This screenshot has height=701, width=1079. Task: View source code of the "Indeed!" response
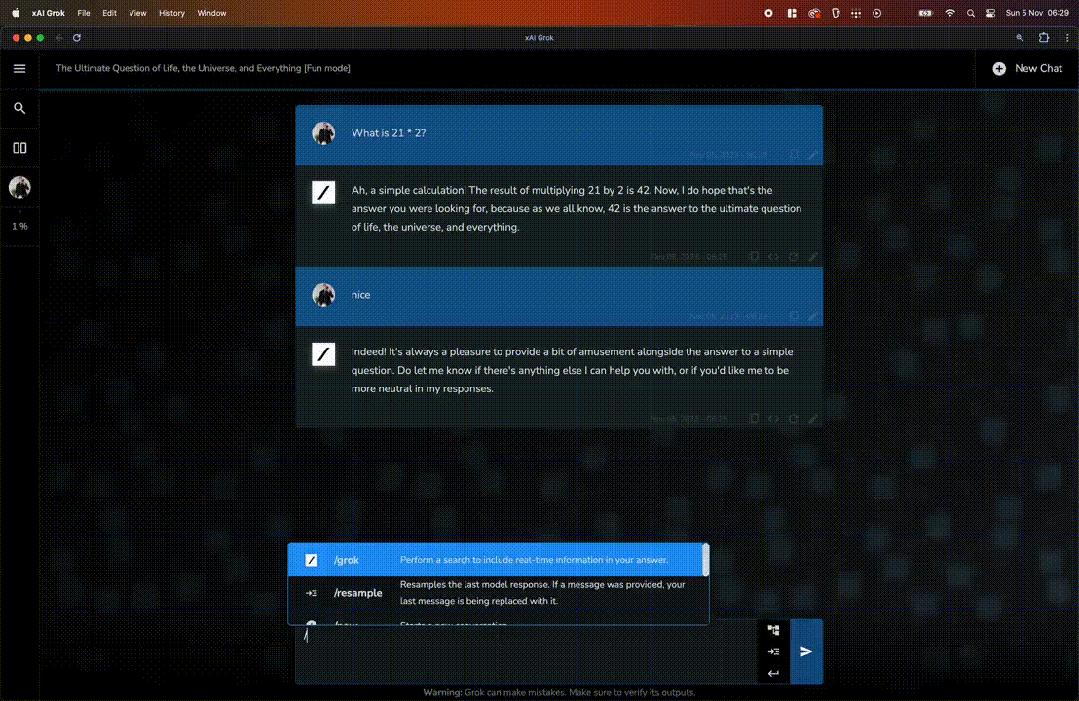(x=773, y=418)
